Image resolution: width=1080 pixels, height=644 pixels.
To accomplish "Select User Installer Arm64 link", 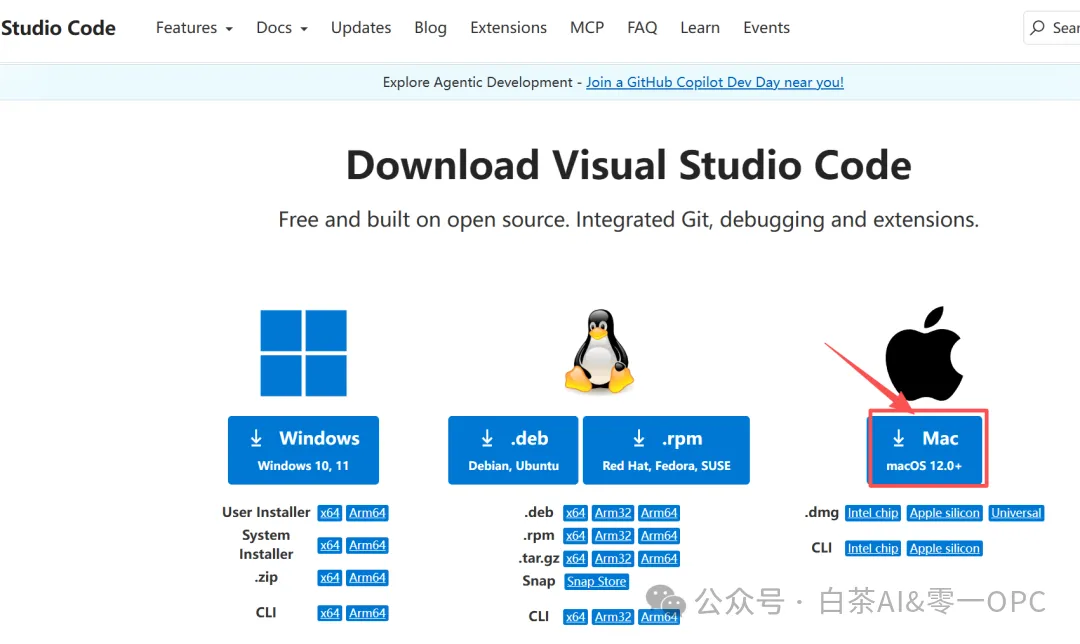I will [x=367, y=513].
